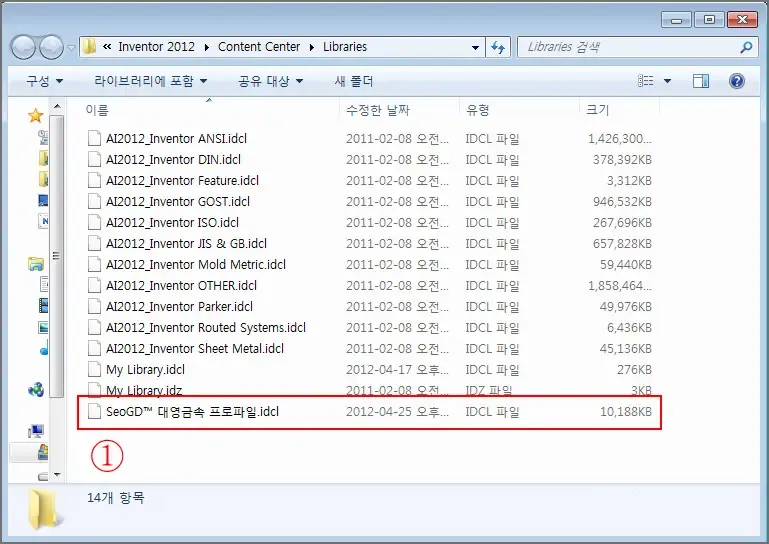Click the 새 폴더 button
This screenshot has height=544, width=769.
tap(354, 81)
